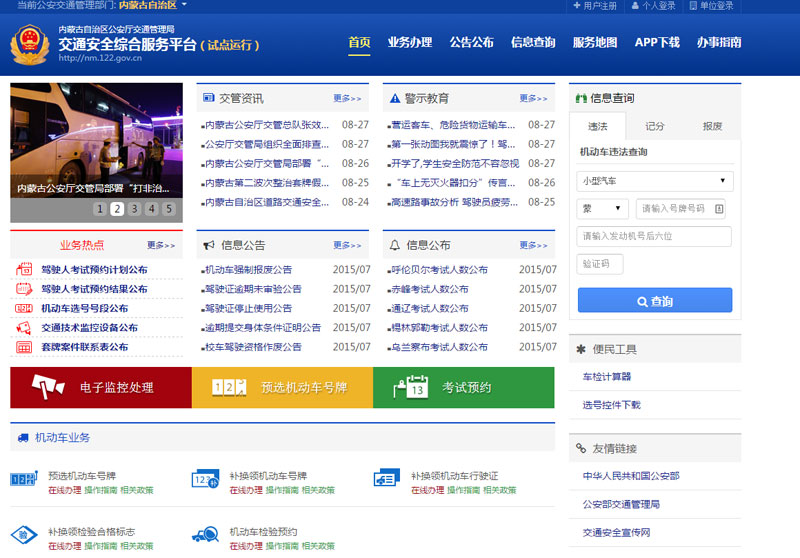Go to 服务地图 navigation item
This screenshot has width=800, height=558.
595,42
